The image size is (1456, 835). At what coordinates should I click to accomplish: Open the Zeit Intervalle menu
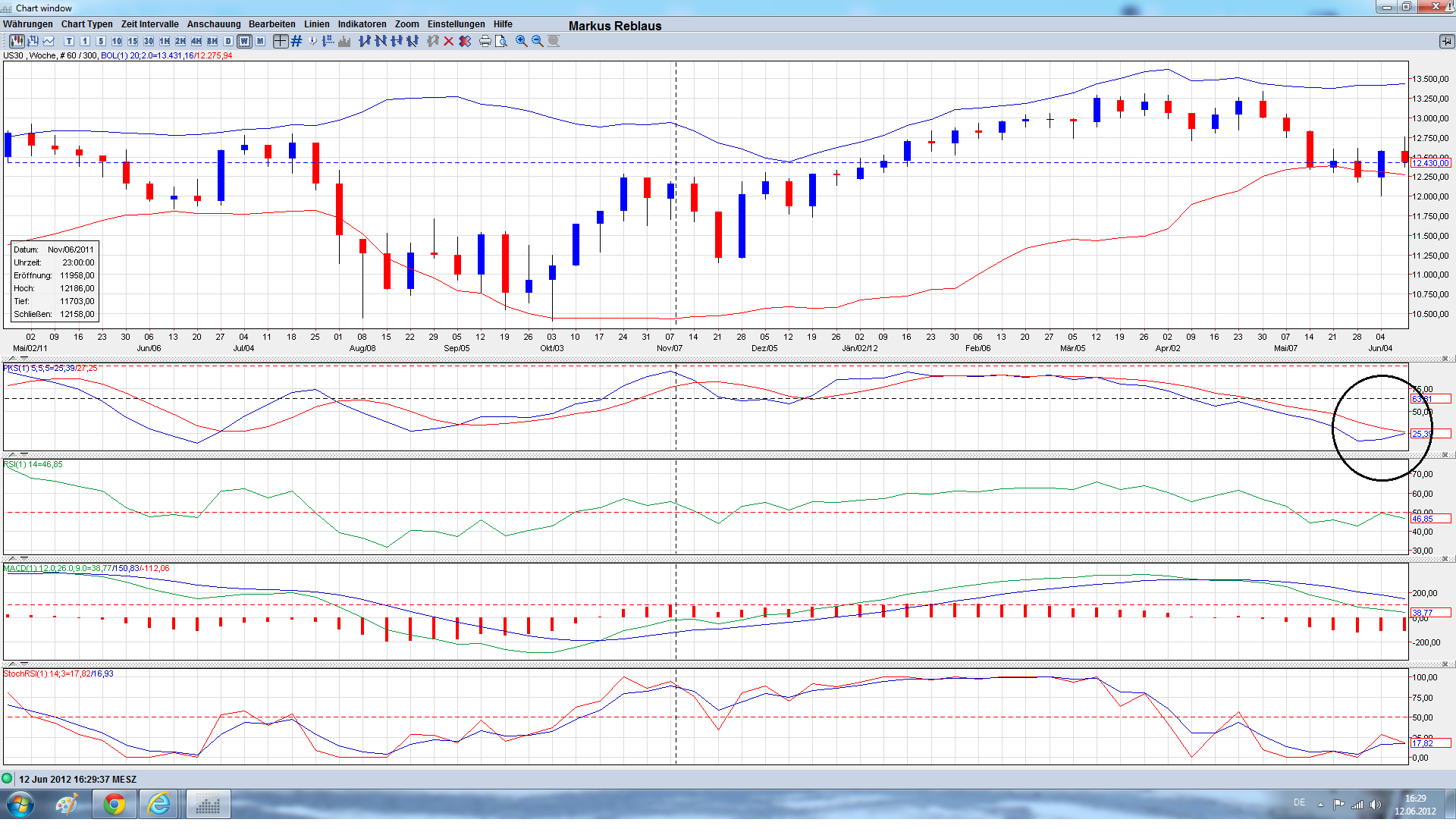click(150, 24)
